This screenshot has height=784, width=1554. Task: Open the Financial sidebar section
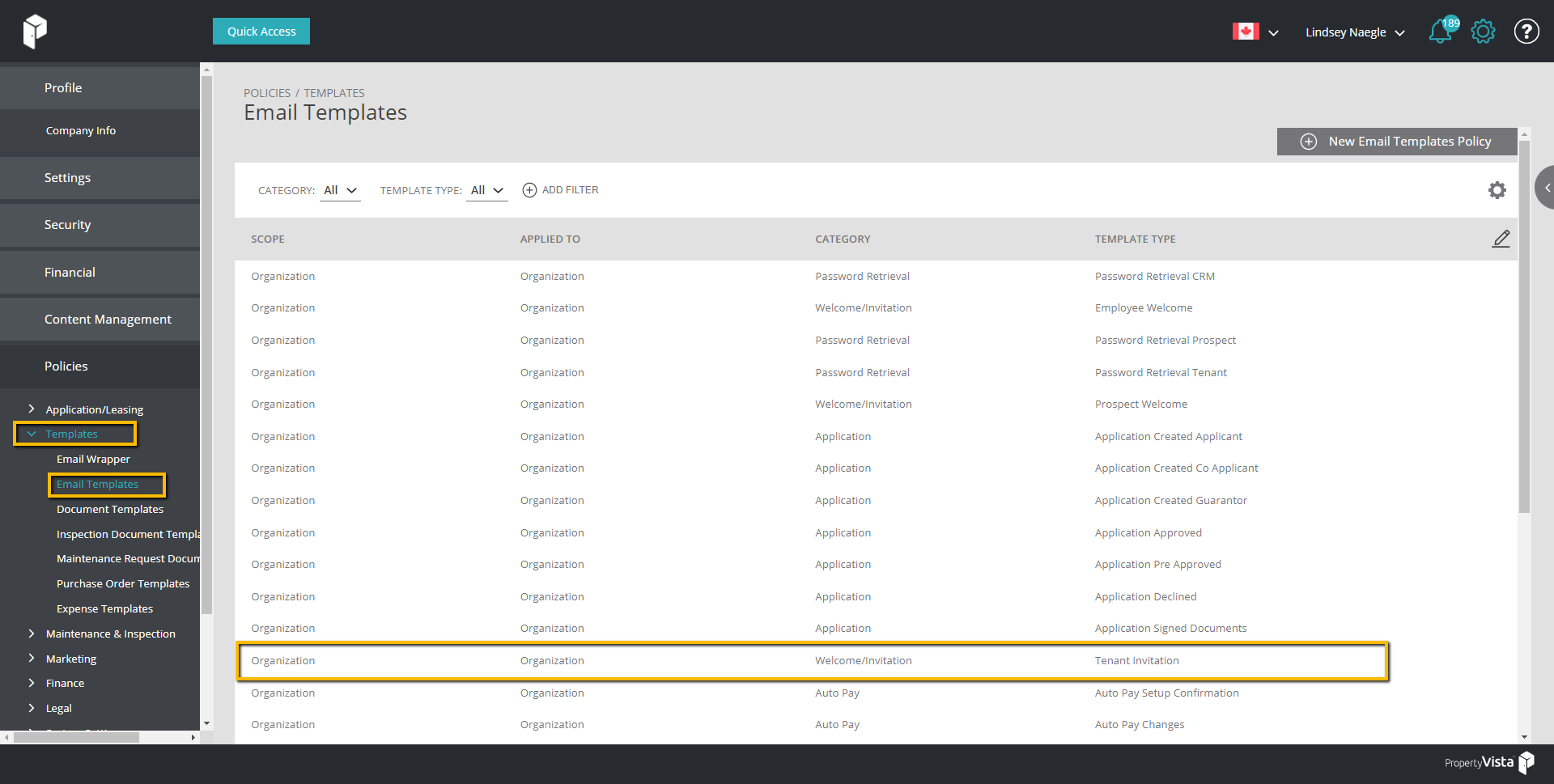coord(100,272)
